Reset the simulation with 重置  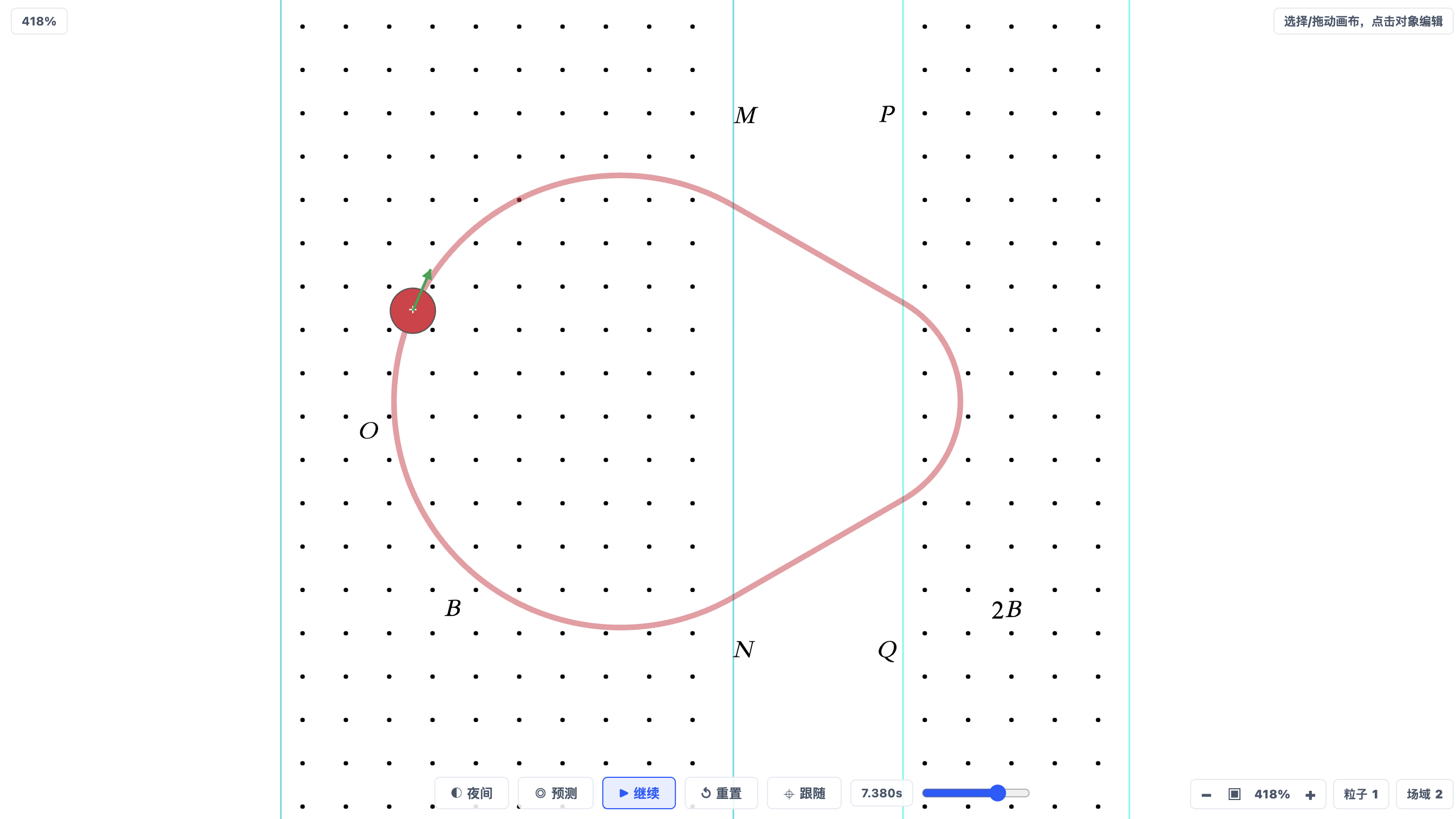point(720,793)
